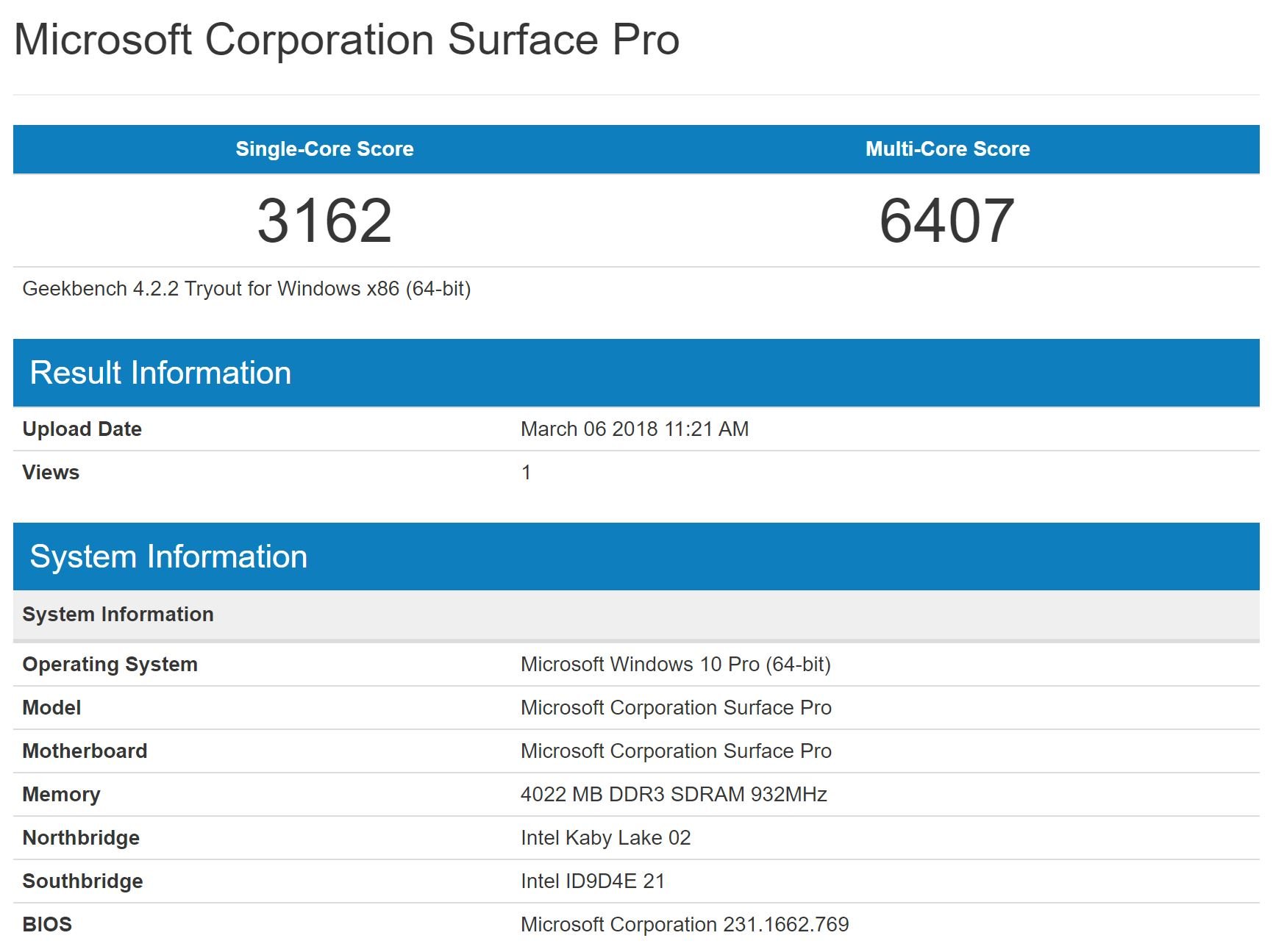Screen dimensions: 1273x952
Task: Select the date March 06 2018 11:21 AM
Action: pos(635,429)
